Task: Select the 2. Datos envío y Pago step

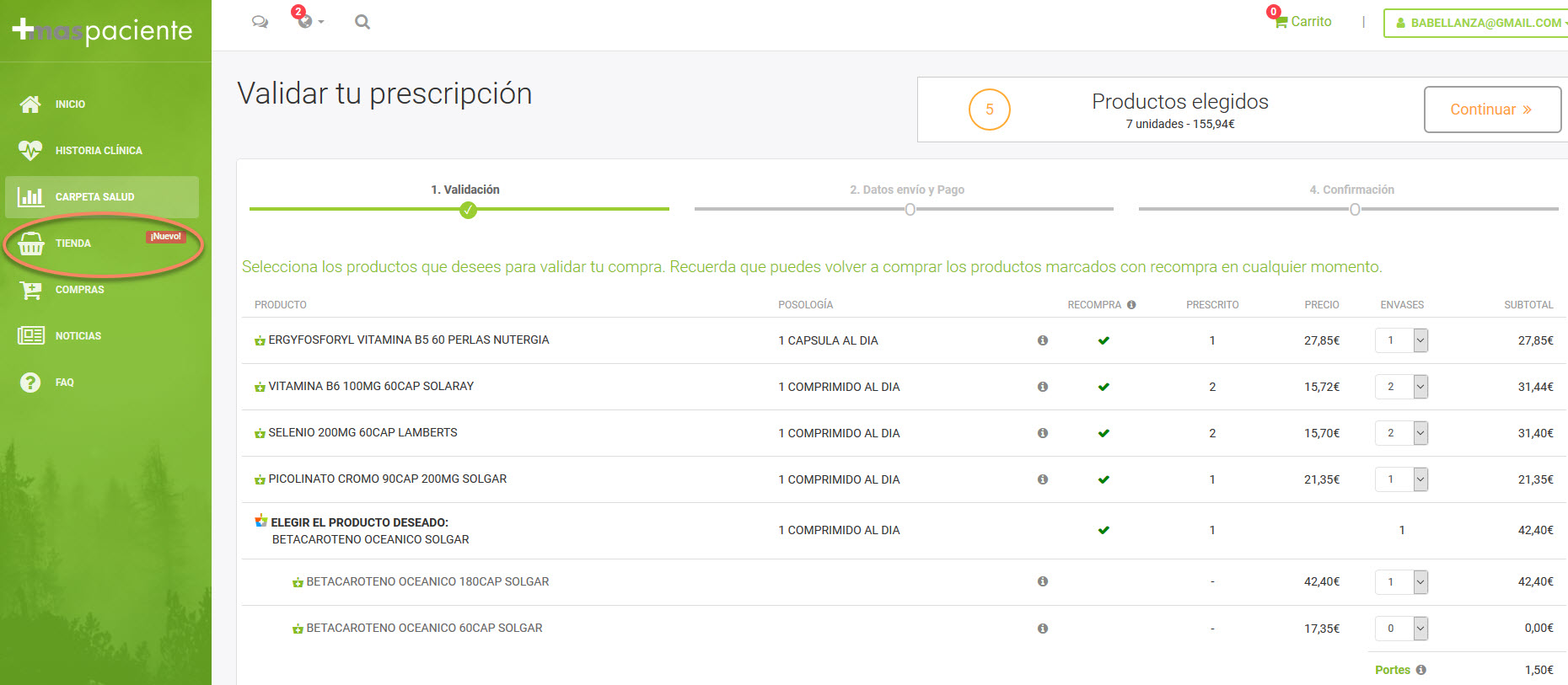Action: pyautogui.click(x=907, y=190)
